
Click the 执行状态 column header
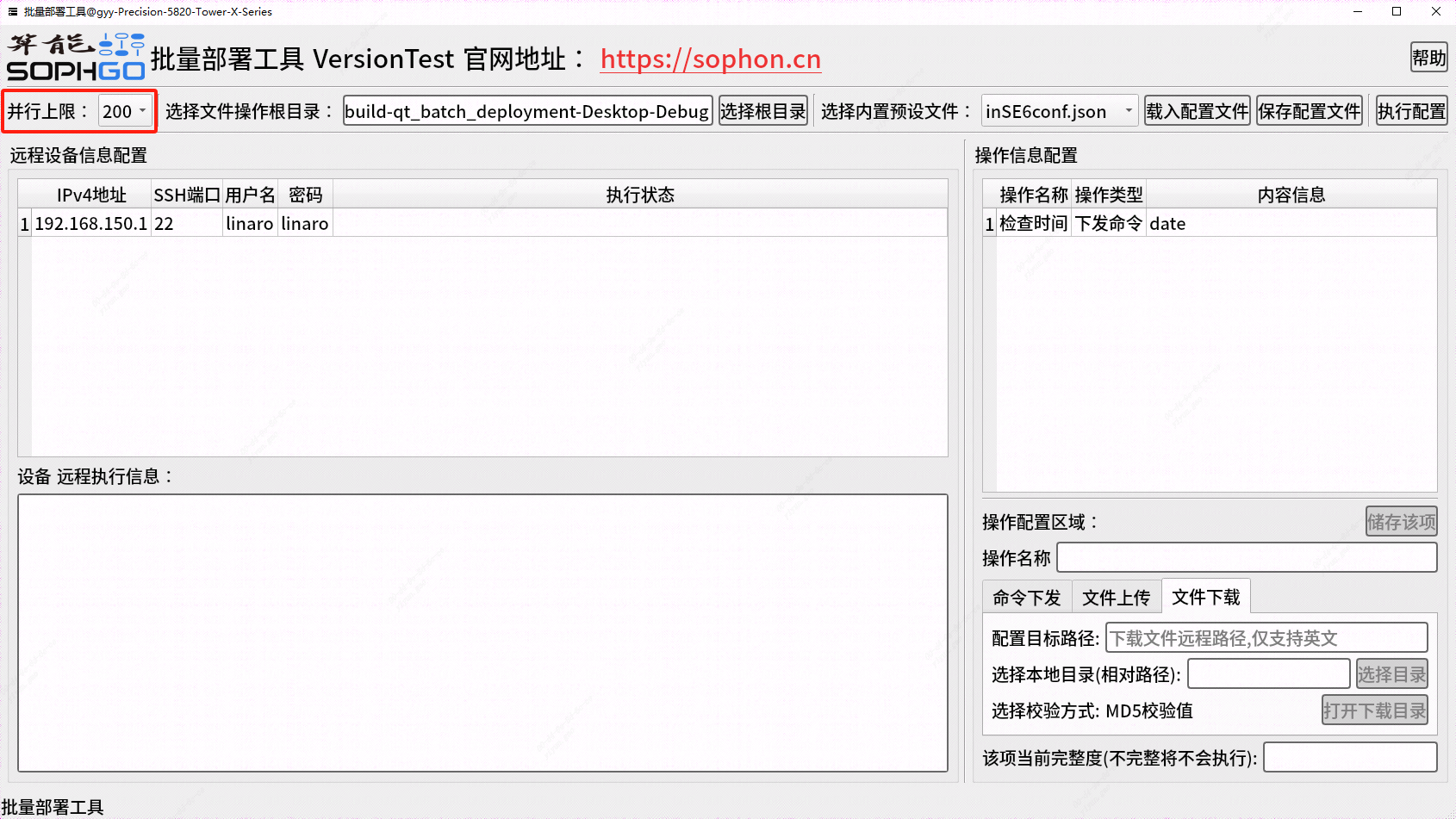point(639,195)
